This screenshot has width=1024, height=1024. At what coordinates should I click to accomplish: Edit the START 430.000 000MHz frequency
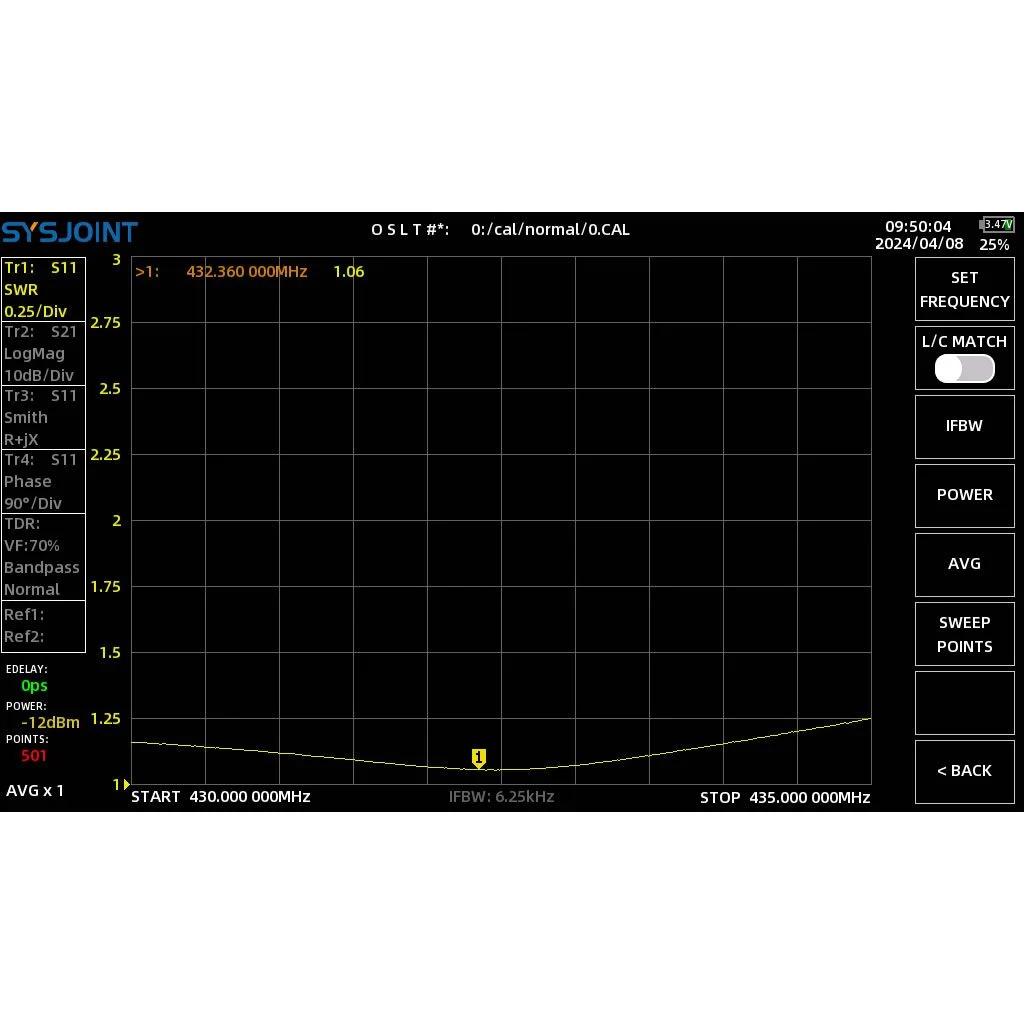[x=221, y=797]
